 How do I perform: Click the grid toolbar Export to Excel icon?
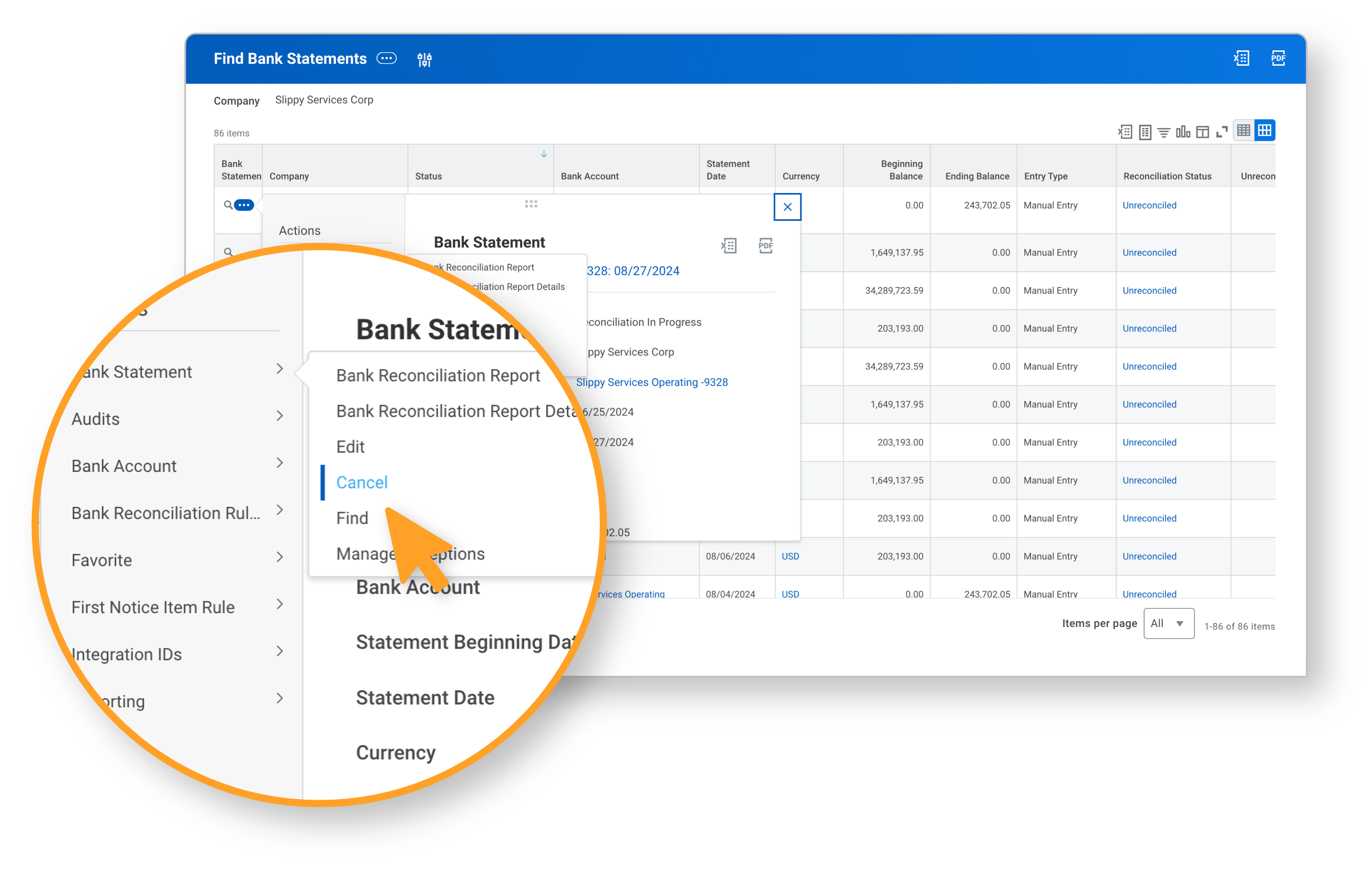coord(1125,131)
